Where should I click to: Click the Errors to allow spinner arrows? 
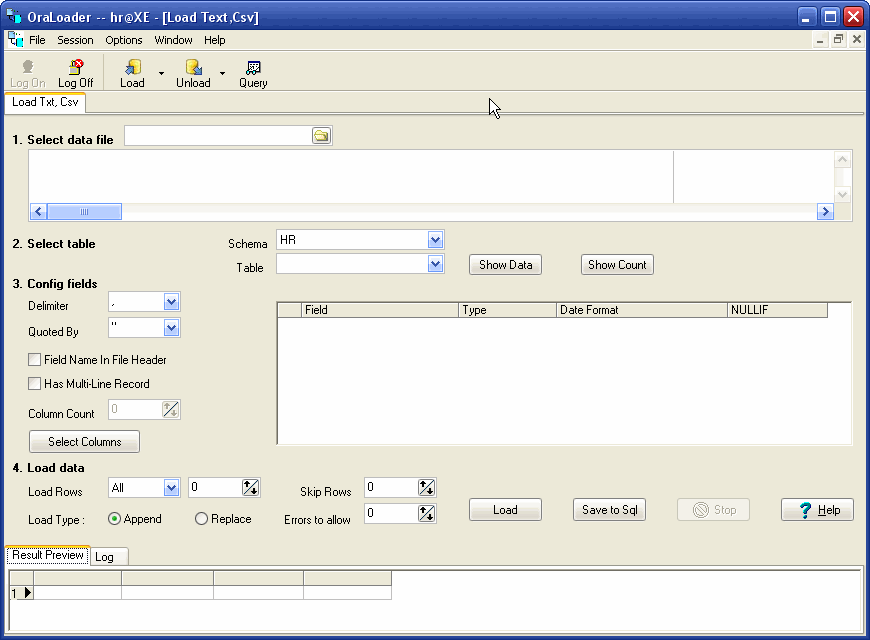(426, 513)
